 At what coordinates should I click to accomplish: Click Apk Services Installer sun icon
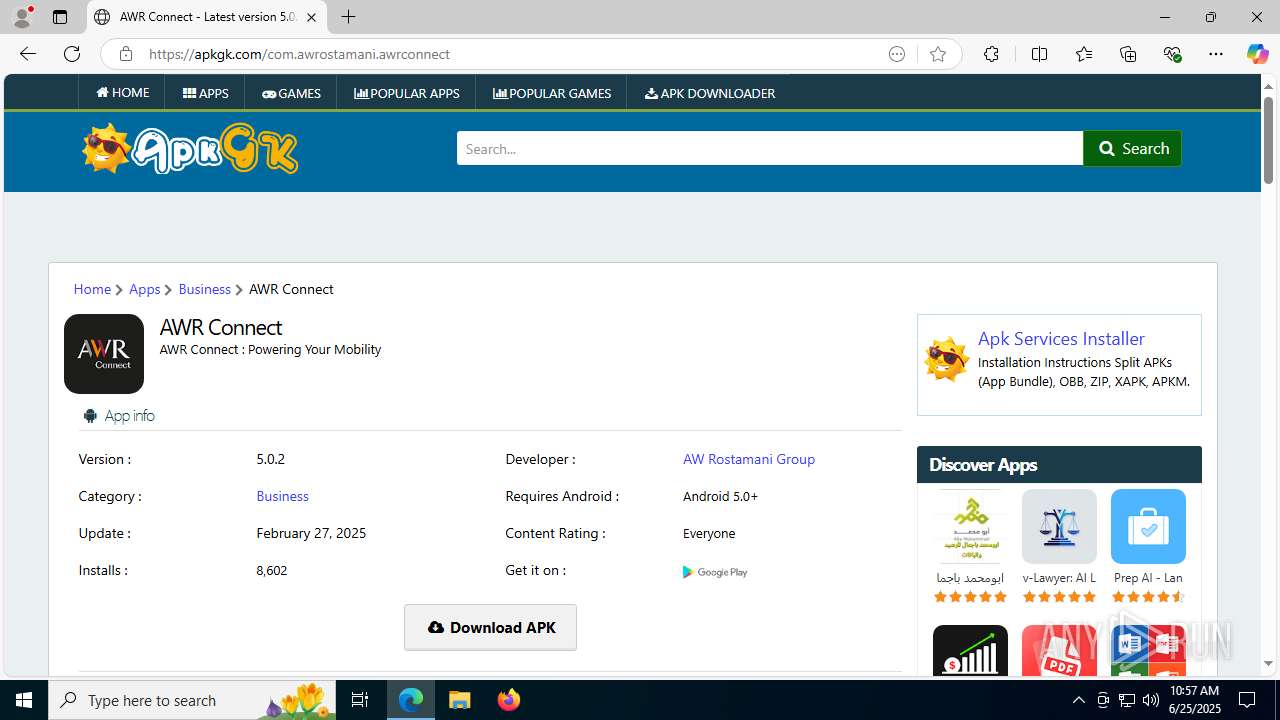pos(946,360)
